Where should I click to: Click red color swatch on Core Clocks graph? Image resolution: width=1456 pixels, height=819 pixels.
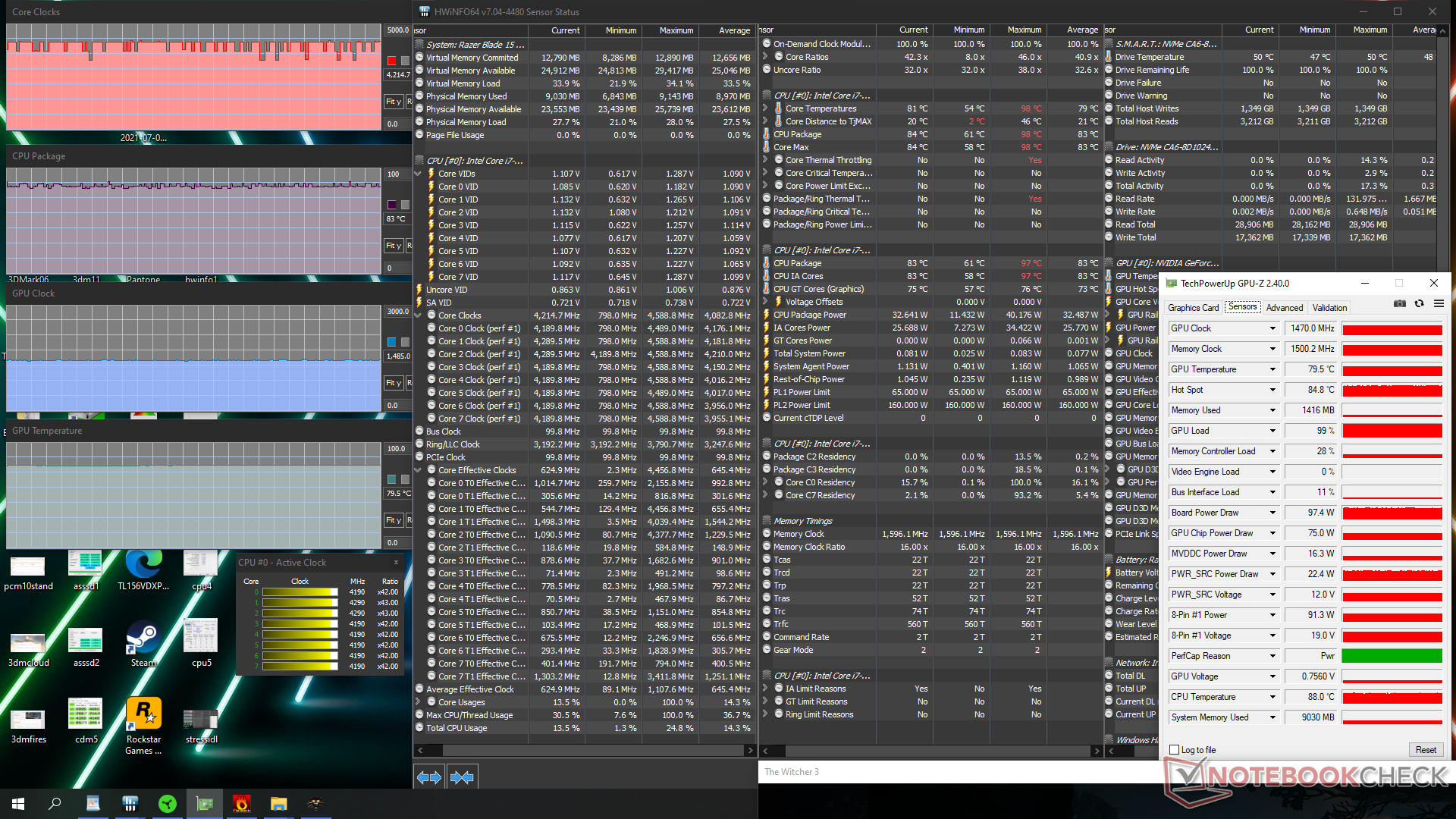pos(391,61)
